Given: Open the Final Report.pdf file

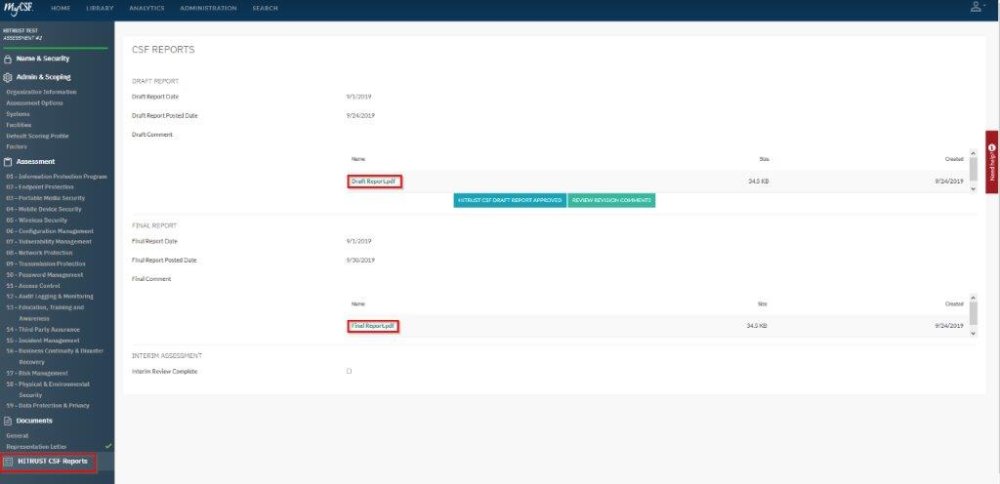Looking at the screenshot, I should [x=373, y=326].
